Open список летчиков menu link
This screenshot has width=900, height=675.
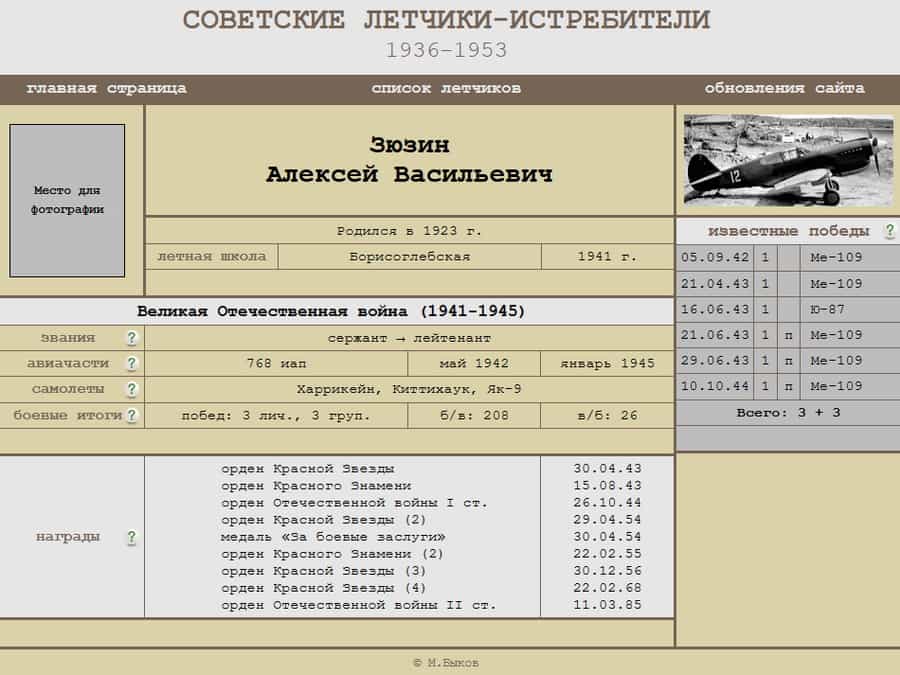[x=446, y=88]
